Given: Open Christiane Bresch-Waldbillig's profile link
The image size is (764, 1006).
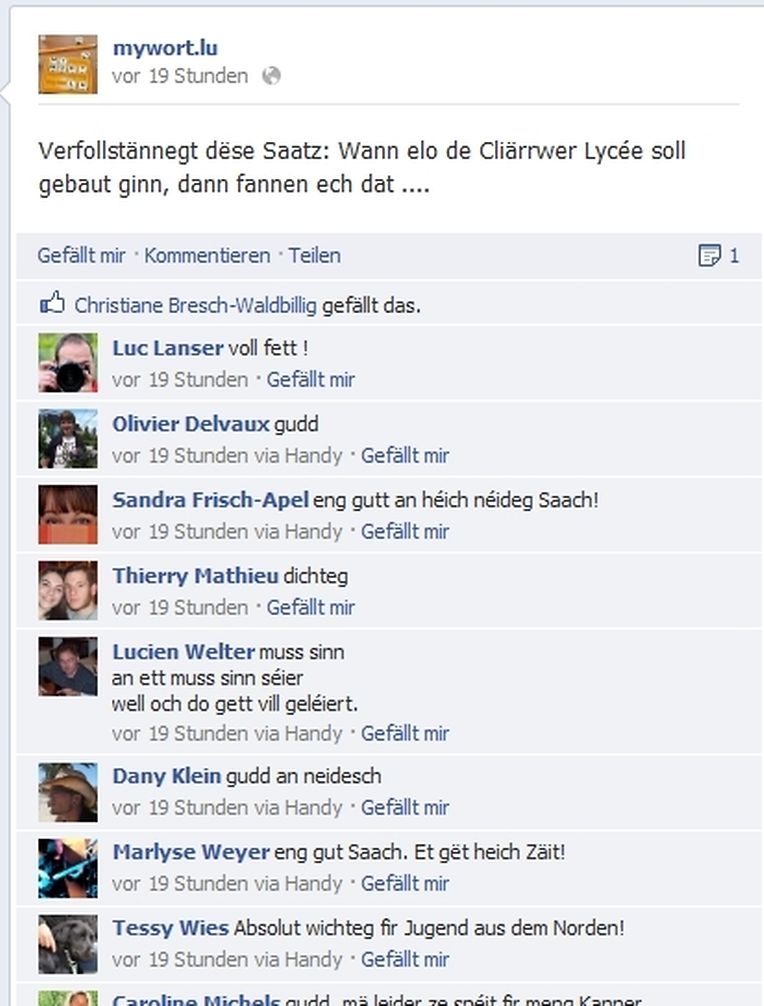Looking at the screenshot, I should 196,305.
